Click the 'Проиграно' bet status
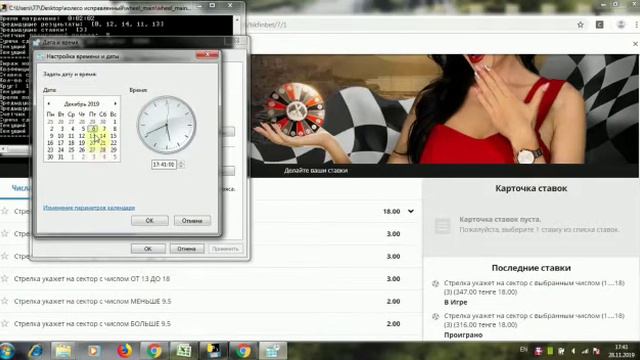 point(463,335)
